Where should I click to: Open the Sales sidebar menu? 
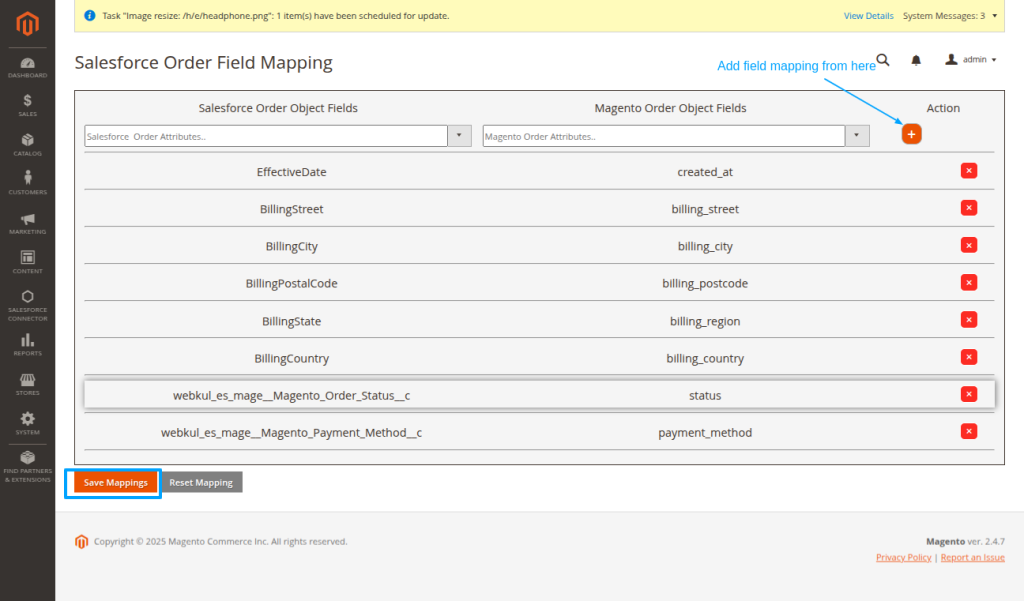[27, 106]
